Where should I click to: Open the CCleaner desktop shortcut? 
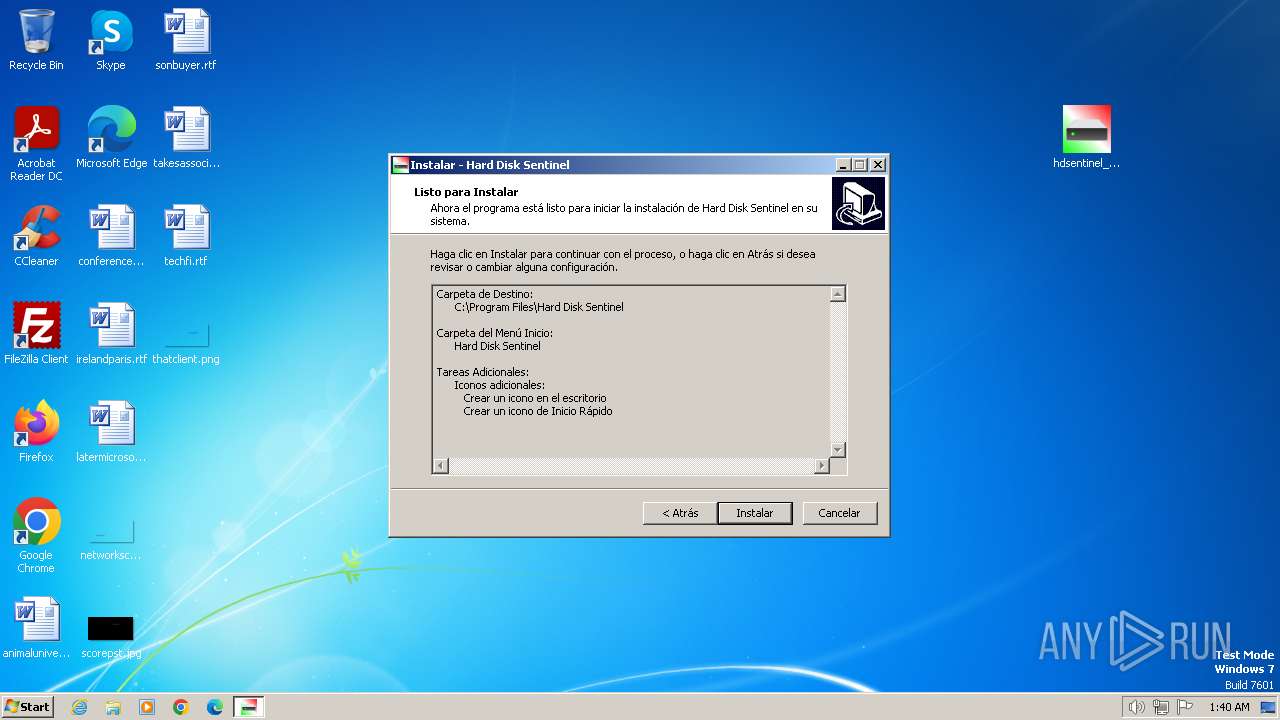pyautogui.click(x=36, y=236)
